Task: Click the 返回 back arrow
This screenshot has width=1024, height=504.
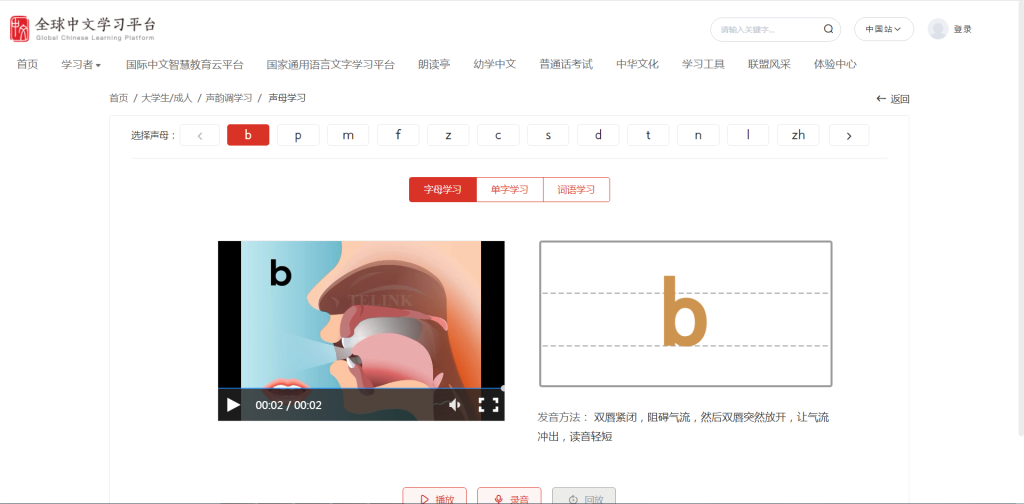Action: click(893, 99)
